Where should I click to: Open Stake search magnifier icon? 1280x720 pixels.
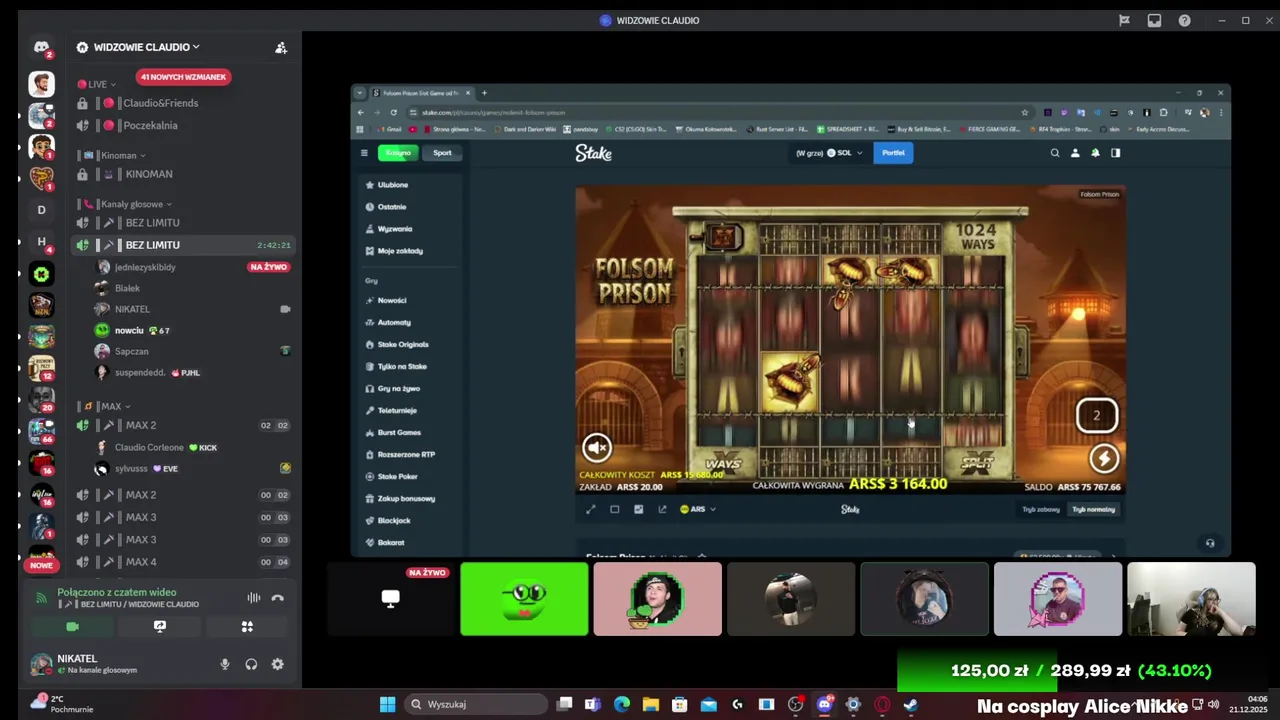(1054, 153)
